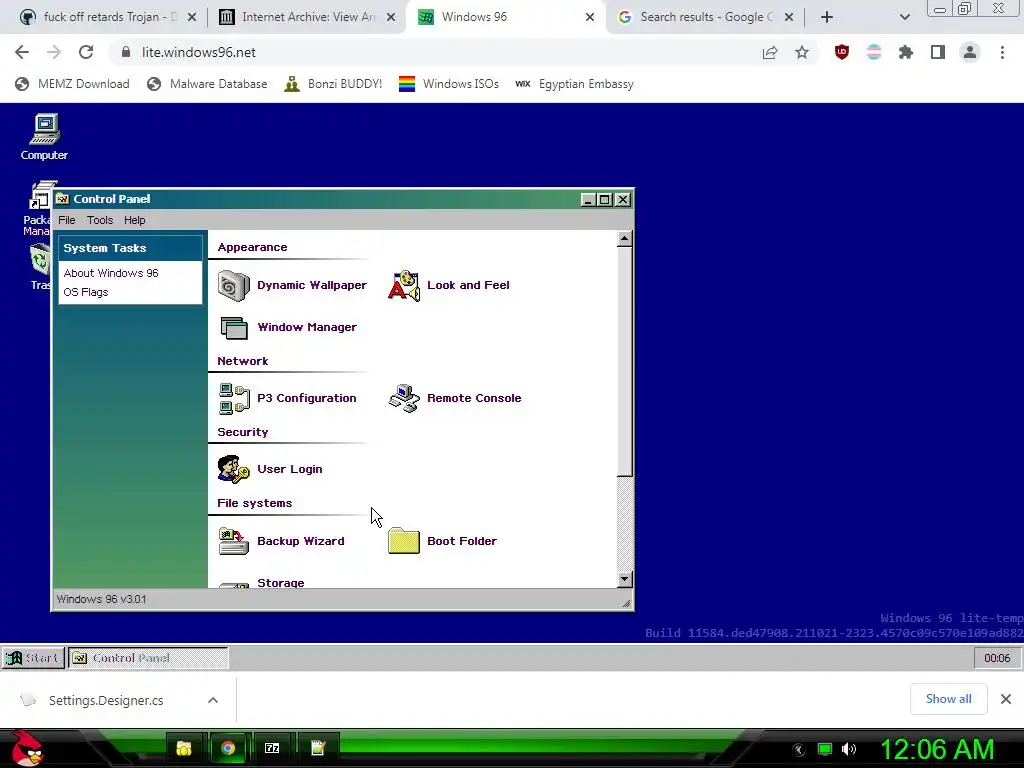Switch to Internet Archive tab

(307, 17)
